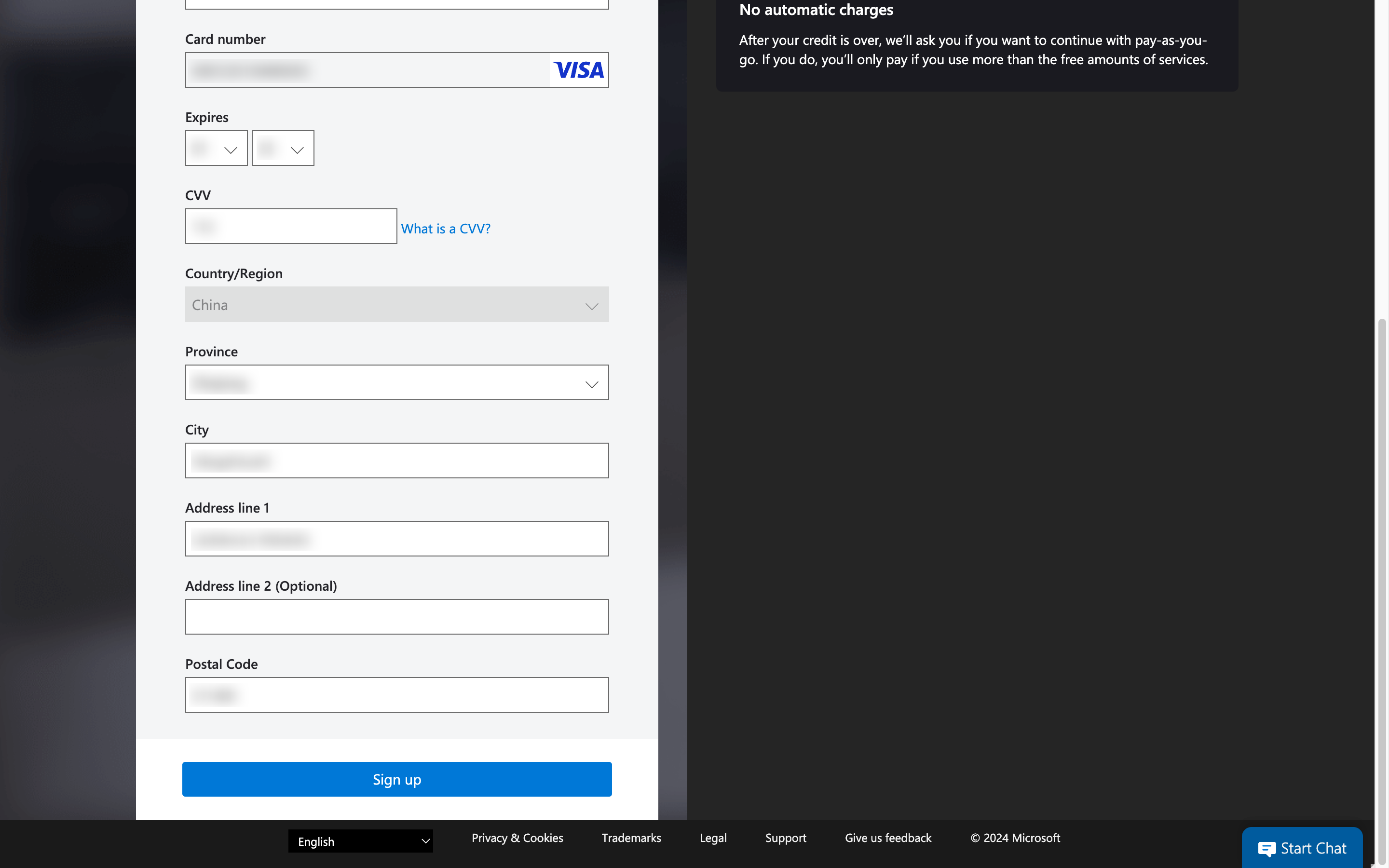1389x868 pixels.
Task: Open the Privacy & Cookies link
Action: pyautogui.click(x=517, y=838)
